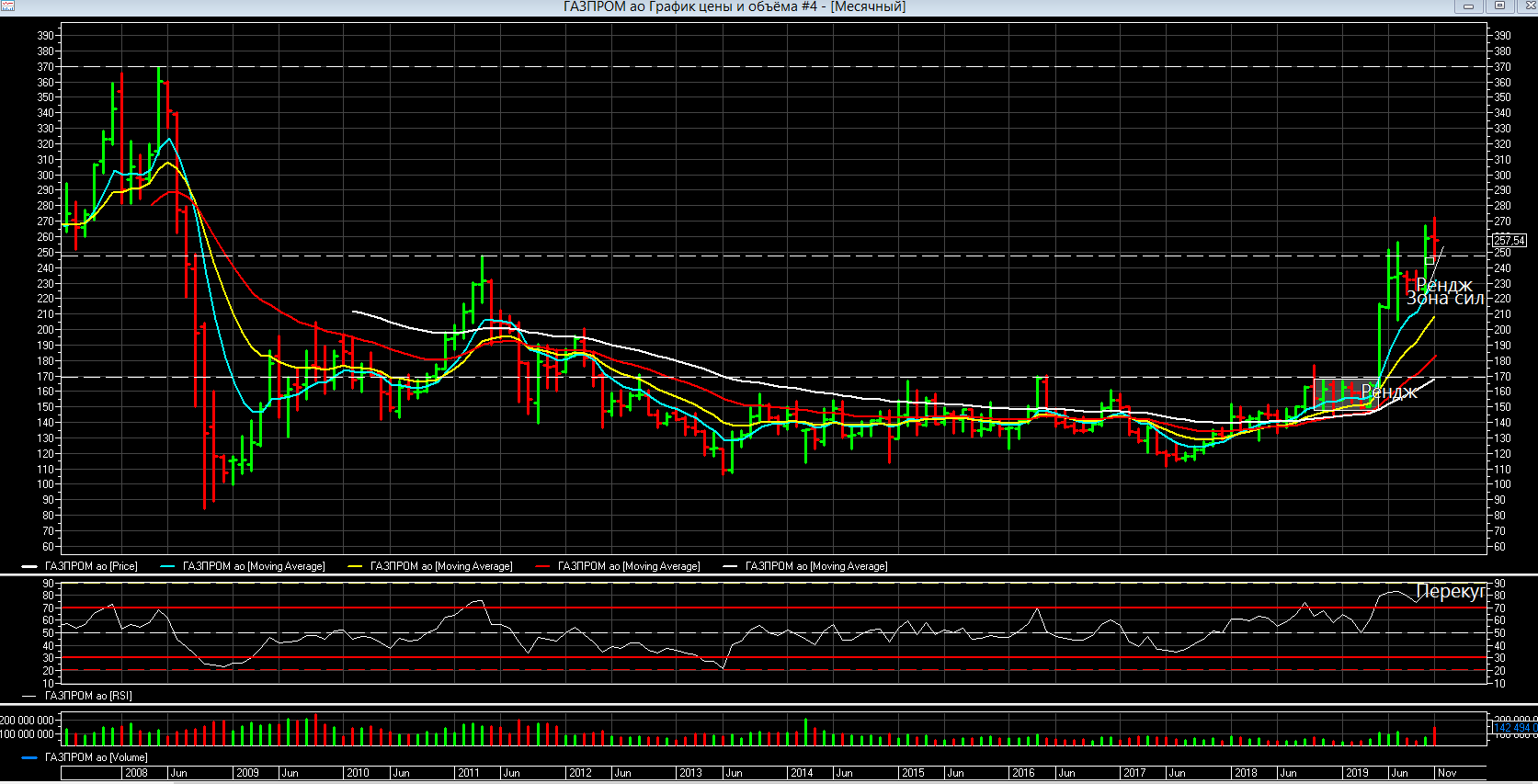Restore down the chart window
Viewport: 1538px width, 784px height.
(1498, 6)
